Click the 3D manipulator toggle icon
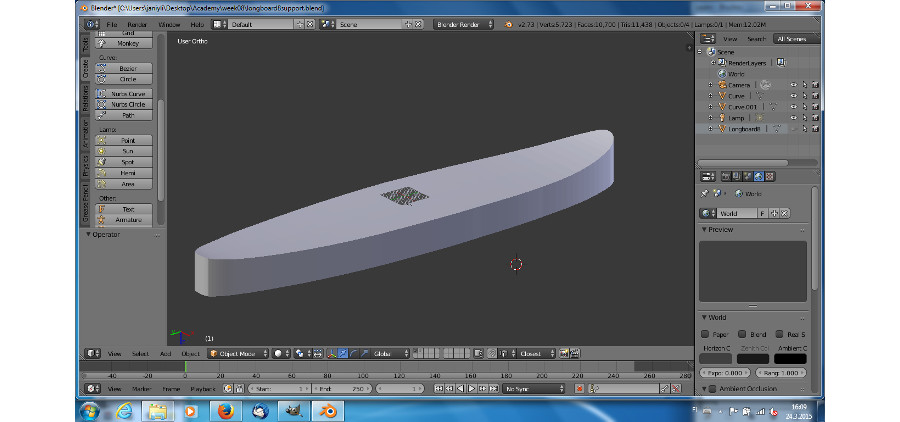The width and height of the screenshot is (900, 422). [331, 354]
